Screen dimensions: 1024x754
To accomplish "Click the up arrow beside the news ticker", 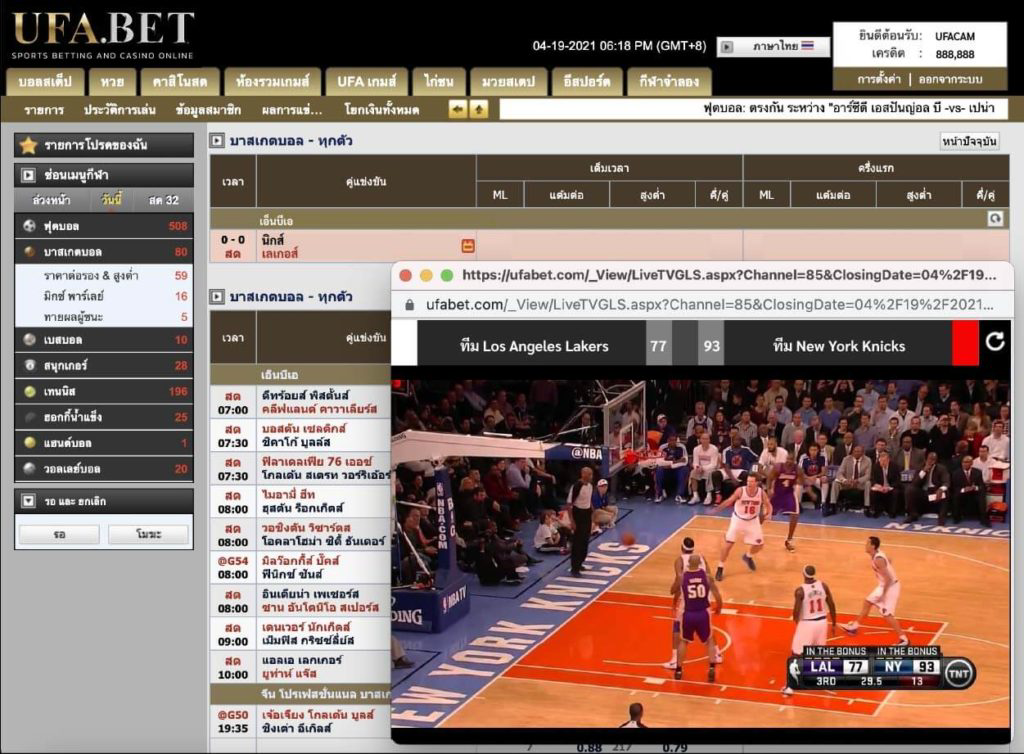I will tap(479, 109).
